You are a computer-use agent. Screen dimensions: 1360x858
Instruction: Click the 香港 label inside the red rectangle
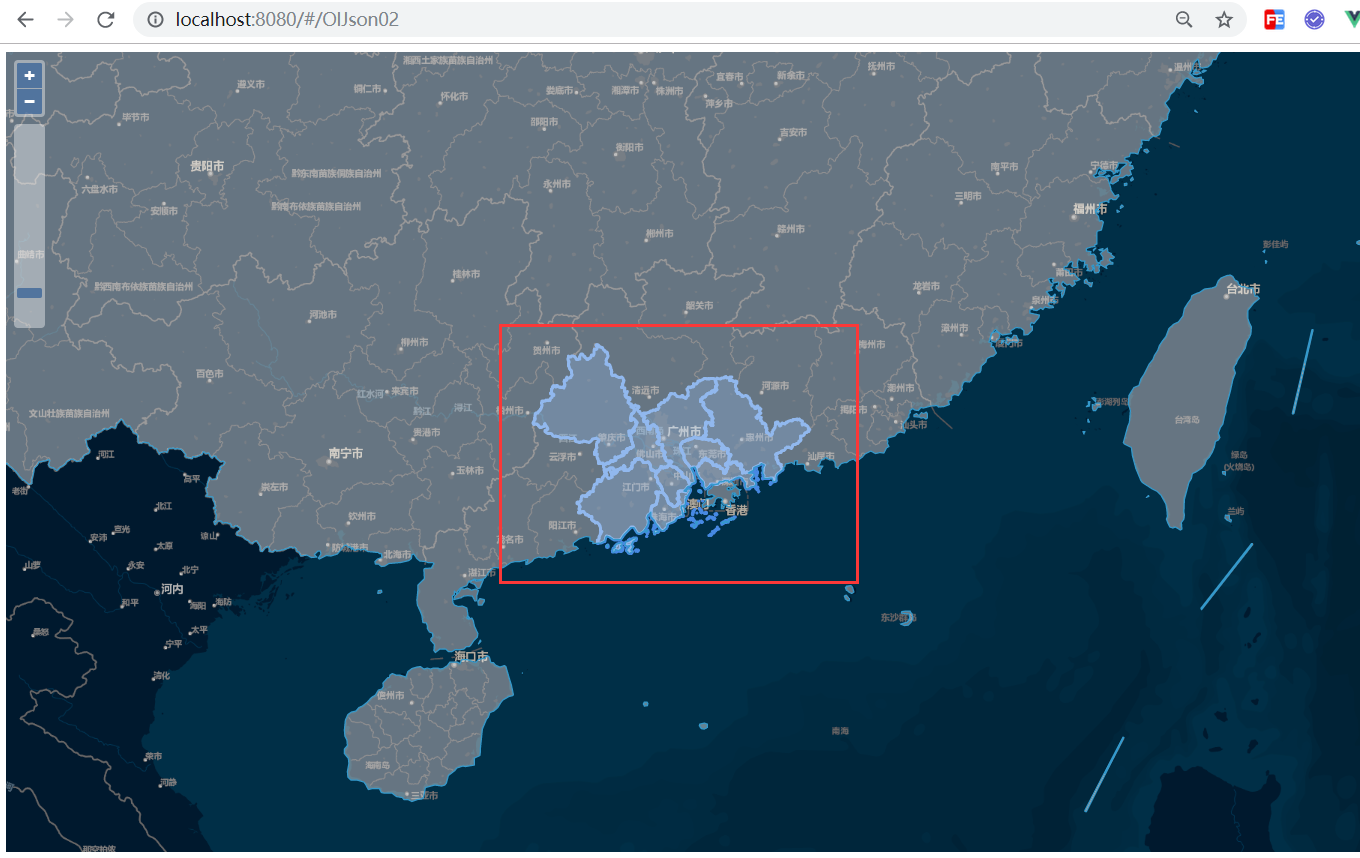[739, 510]
